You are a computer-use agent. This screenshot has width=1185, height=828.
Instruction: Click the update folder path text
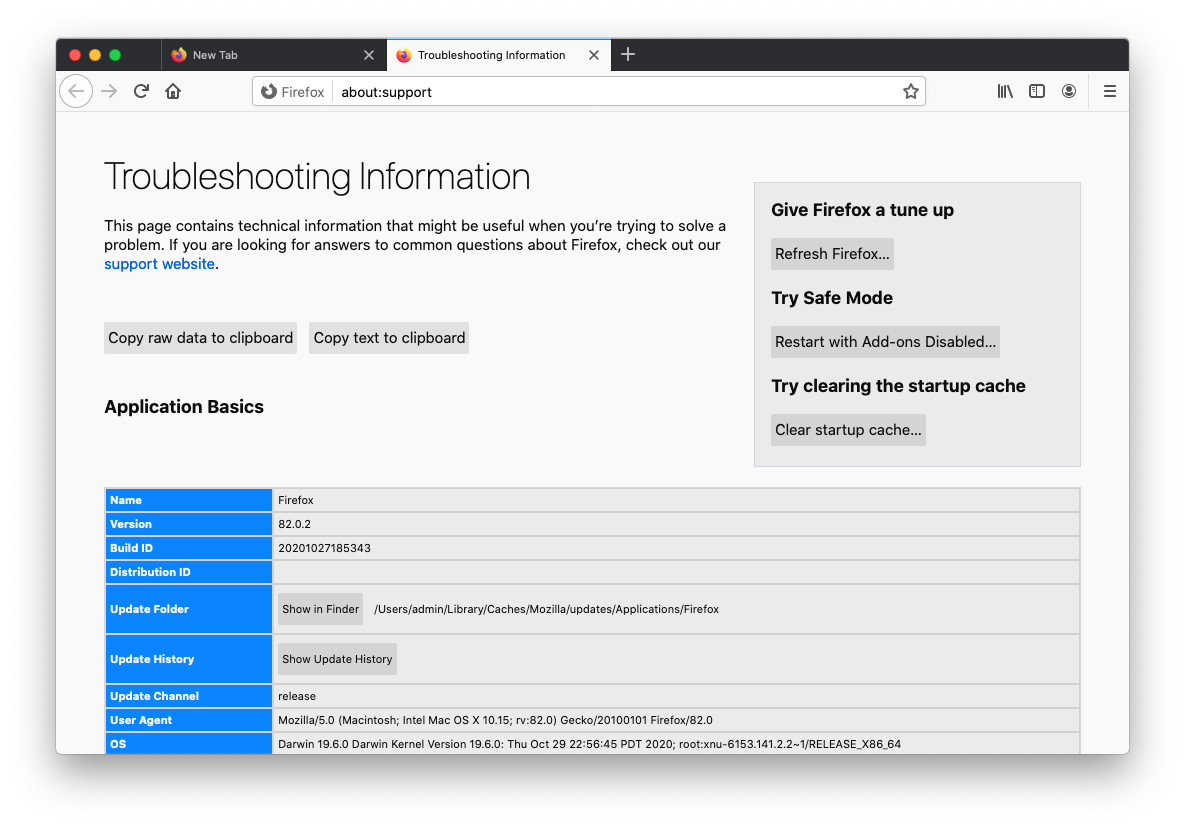click(x=546, y=609)
